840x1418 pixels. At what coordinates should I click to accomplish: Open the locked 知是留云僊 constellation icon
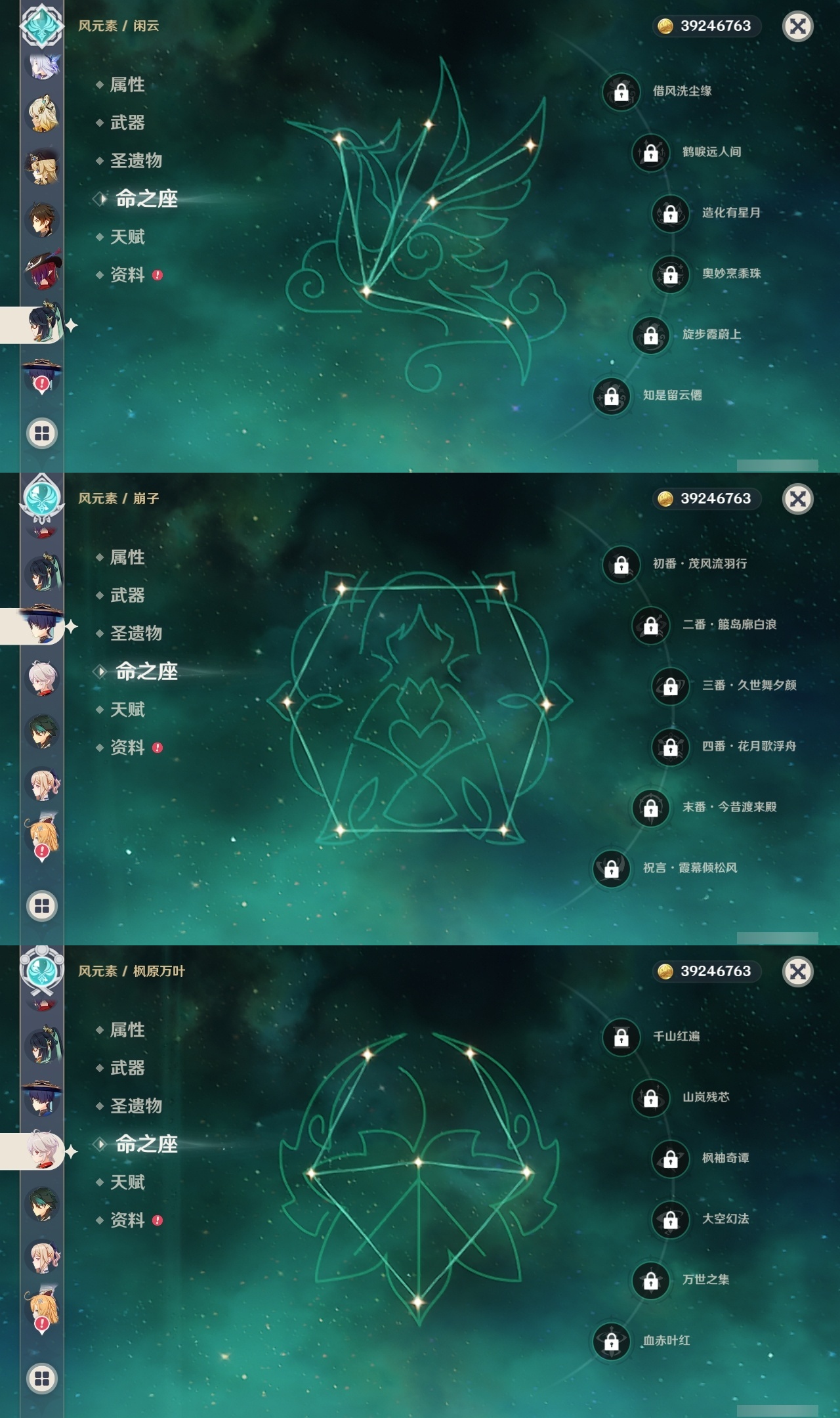click(611, 396)
